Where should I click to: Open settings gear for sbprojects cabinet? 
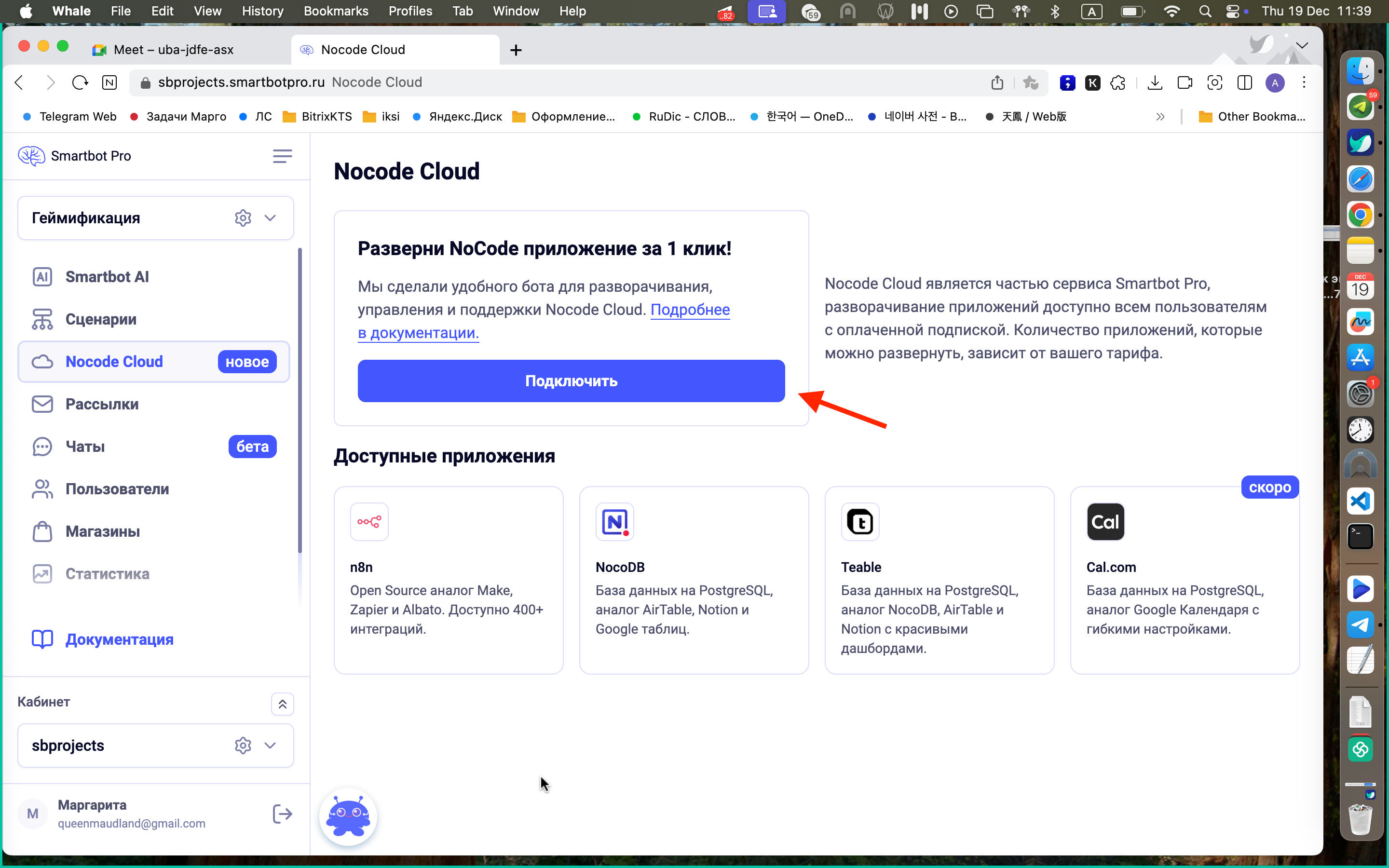(x=243, y=745)
